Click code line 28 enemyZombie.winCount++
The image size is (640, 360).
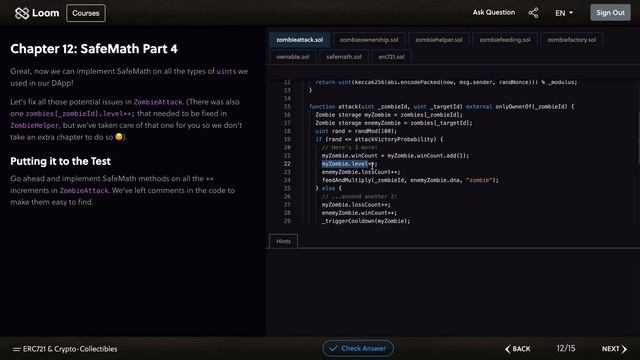click(359, 213)
